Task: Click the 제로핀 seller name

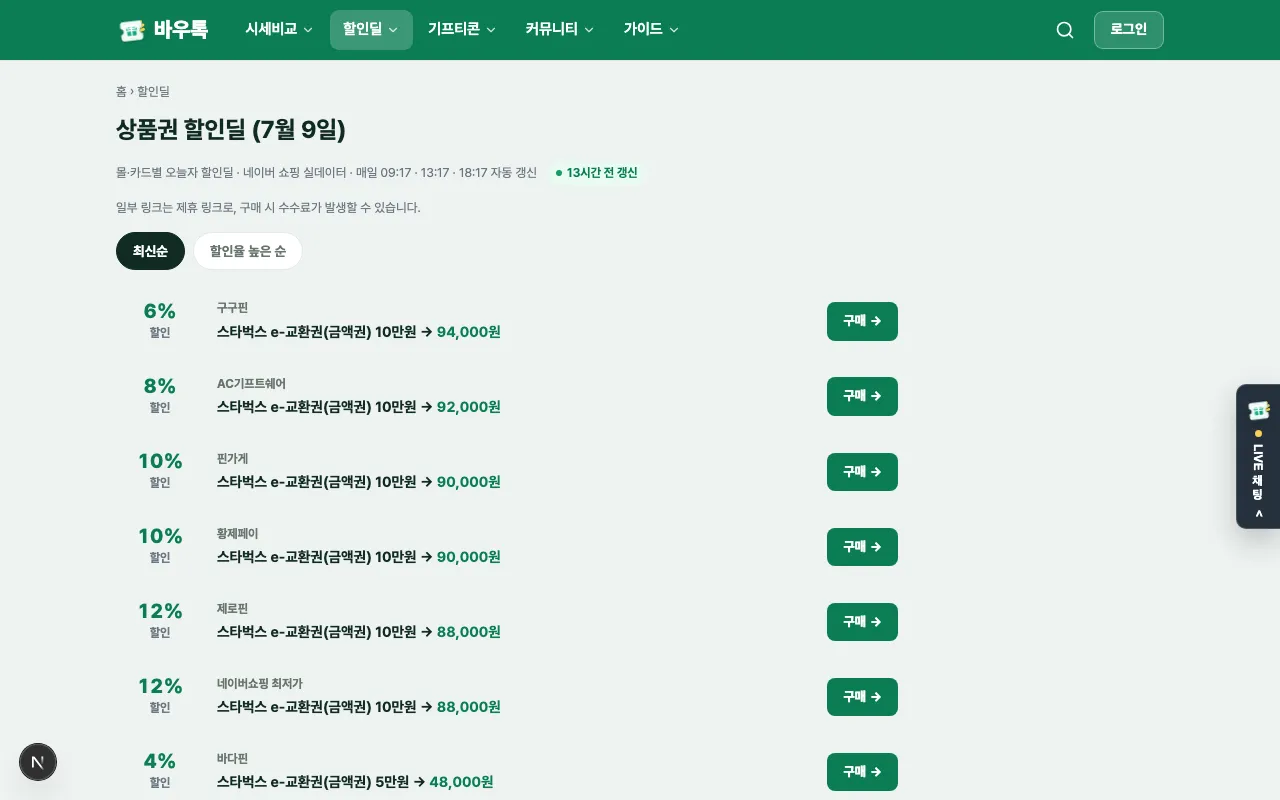Action: point(232,608)
